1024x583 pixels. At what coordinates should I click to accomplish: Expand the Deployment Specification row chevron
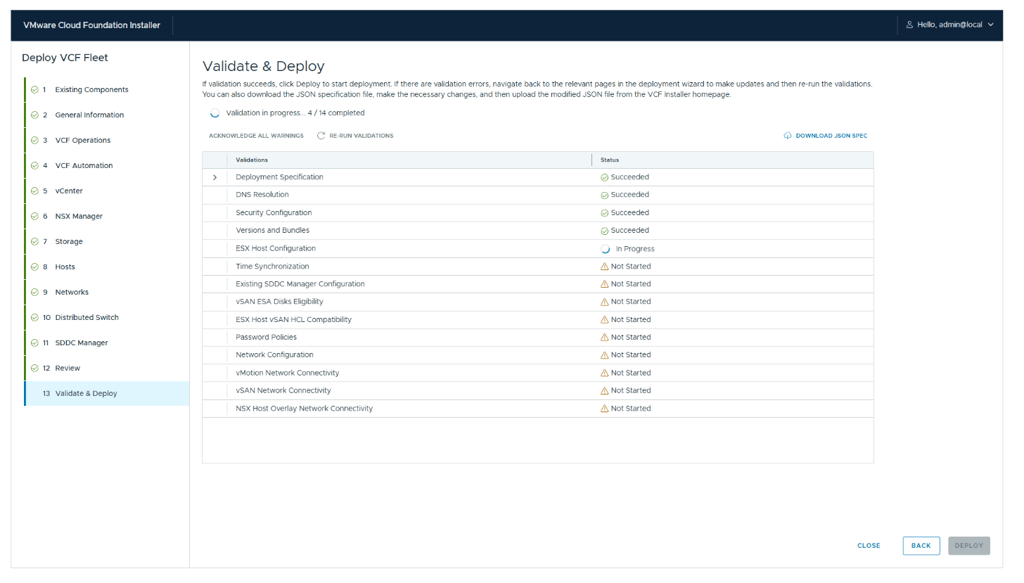point(215,178)
